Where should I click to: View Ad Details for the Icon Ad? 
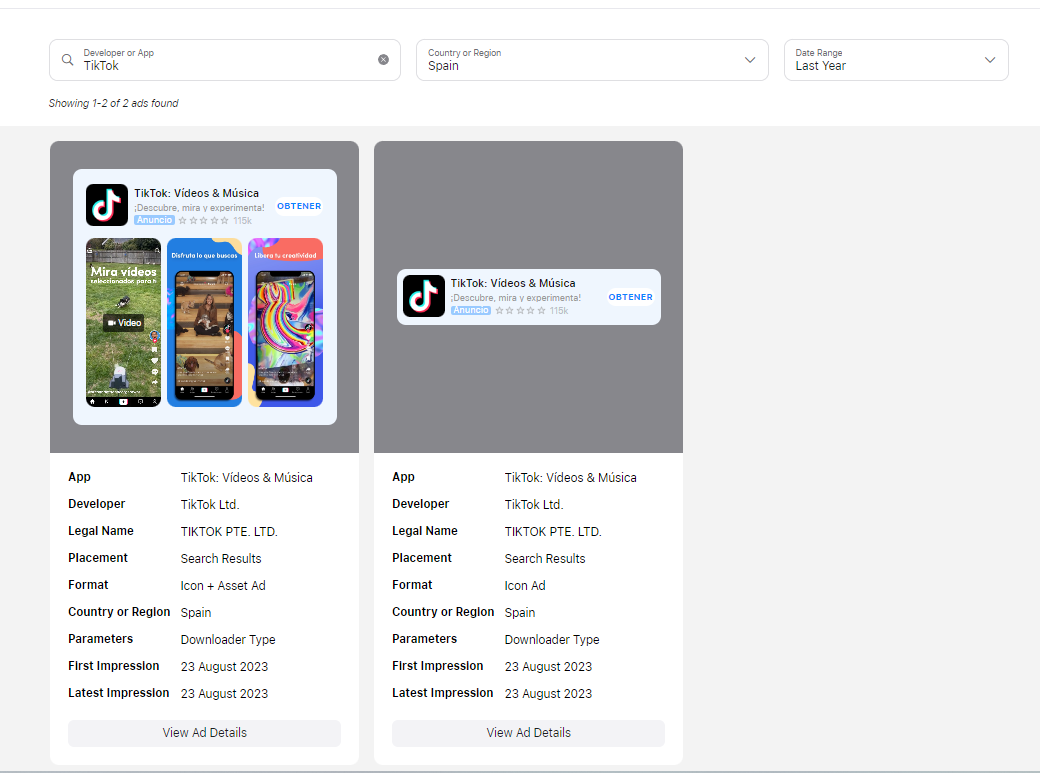tap(528, 733)
